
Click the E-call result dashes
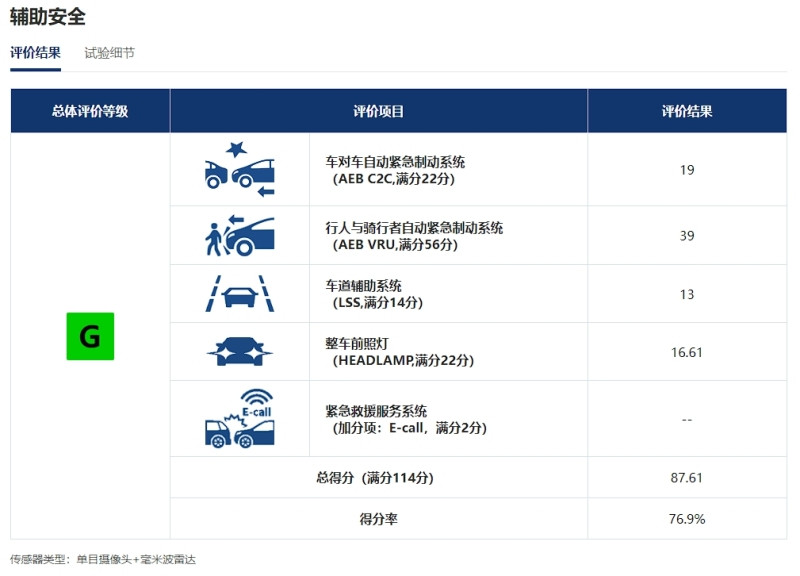point(687,420)
